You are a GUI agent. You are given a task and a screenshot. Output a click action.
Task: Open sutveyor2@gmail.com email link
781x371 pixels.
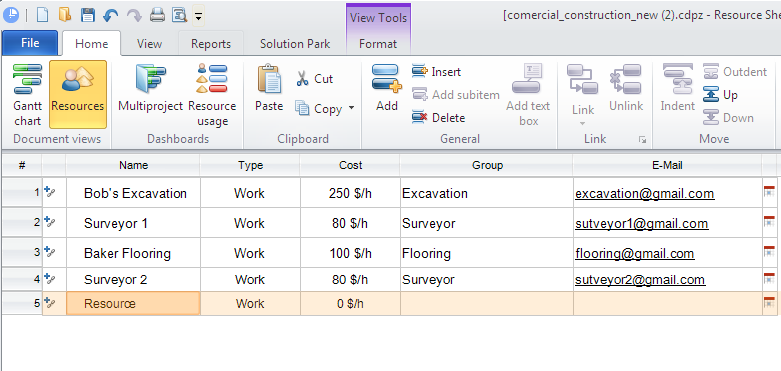tap(640, 280)
